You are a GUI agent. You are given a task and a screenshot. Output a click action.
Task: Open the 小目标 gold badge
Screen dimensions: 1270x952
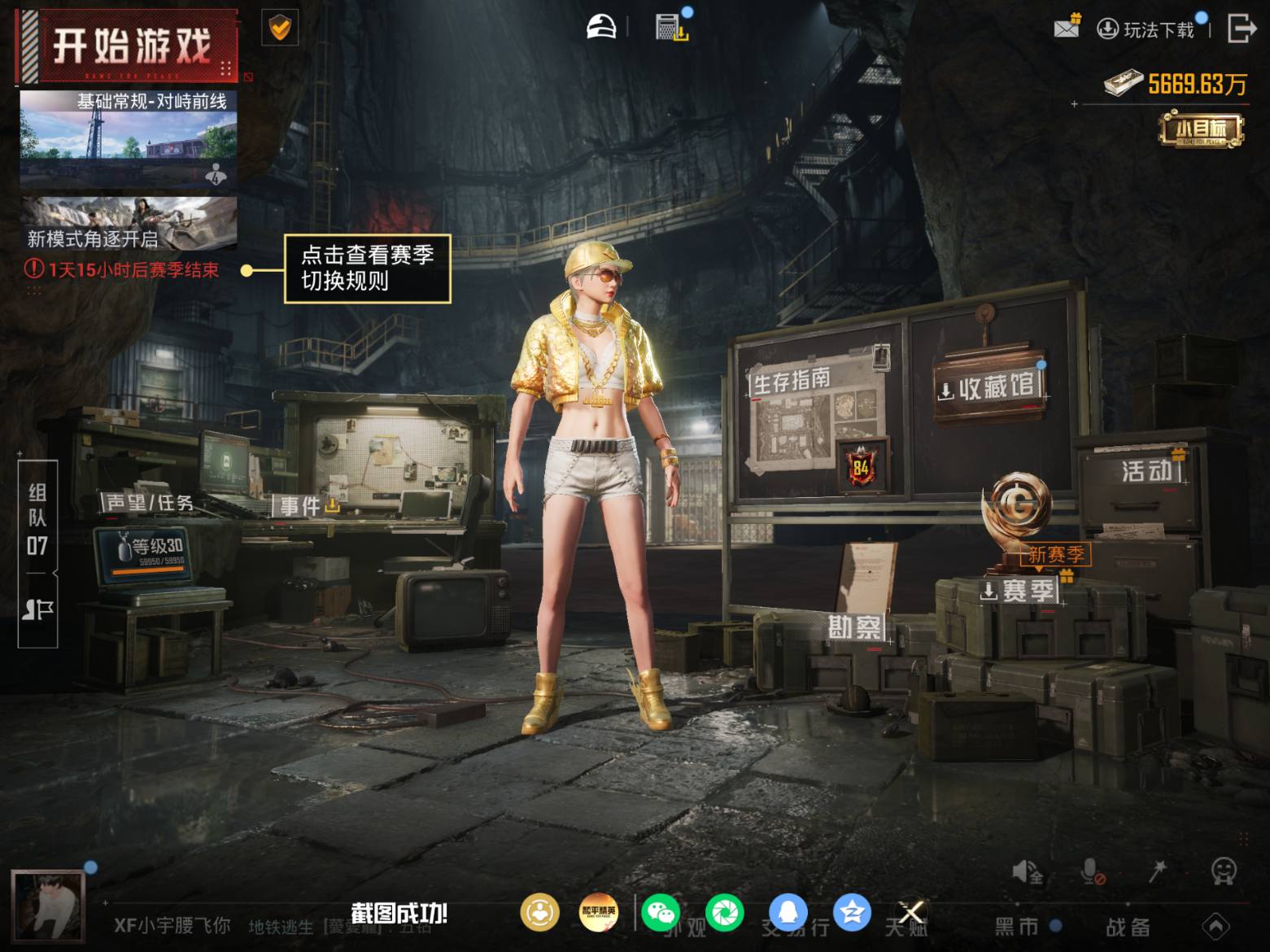click(x=1201, y=130)
